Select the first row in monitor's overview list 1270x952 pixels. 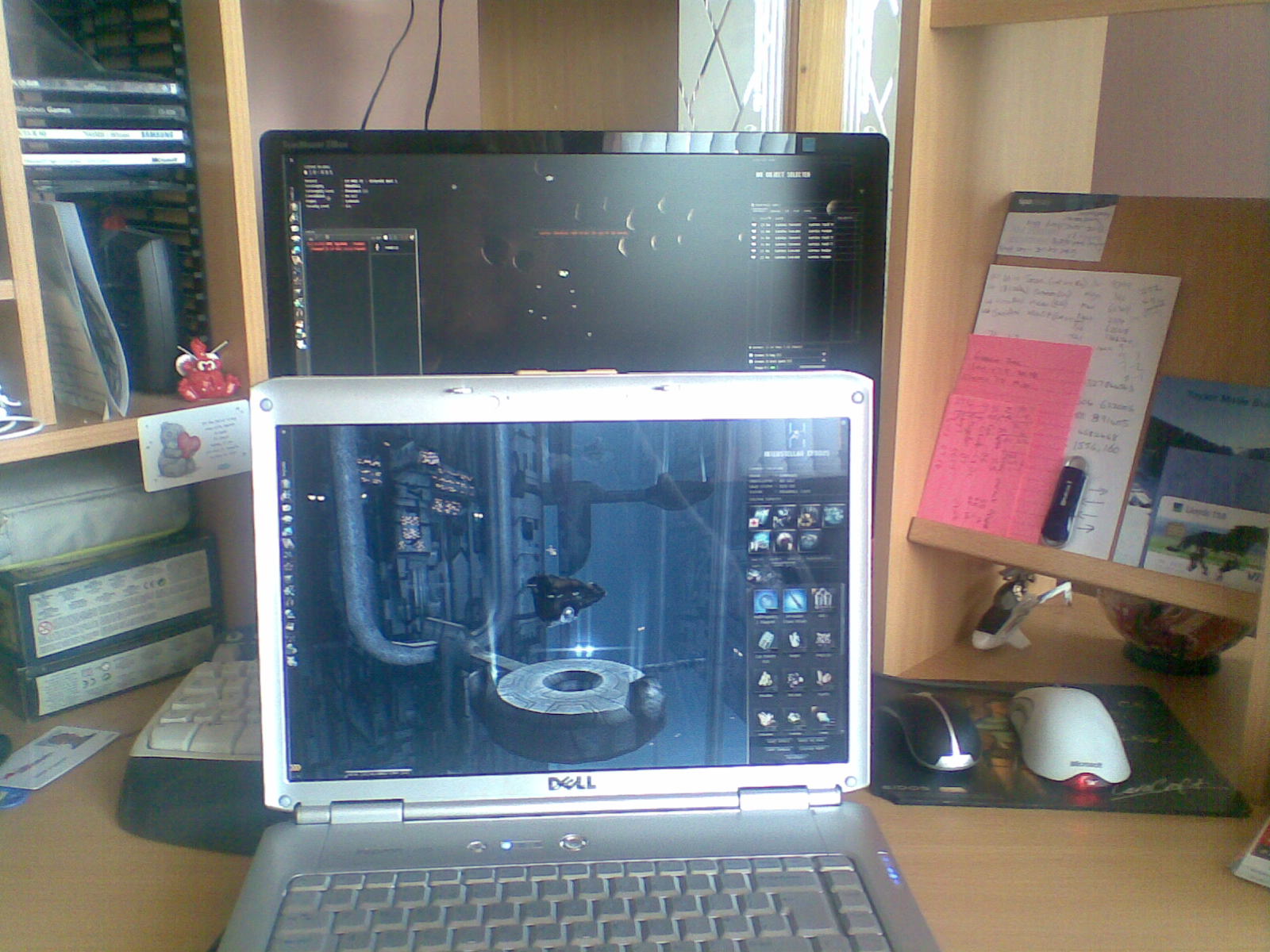coord(802,225)
